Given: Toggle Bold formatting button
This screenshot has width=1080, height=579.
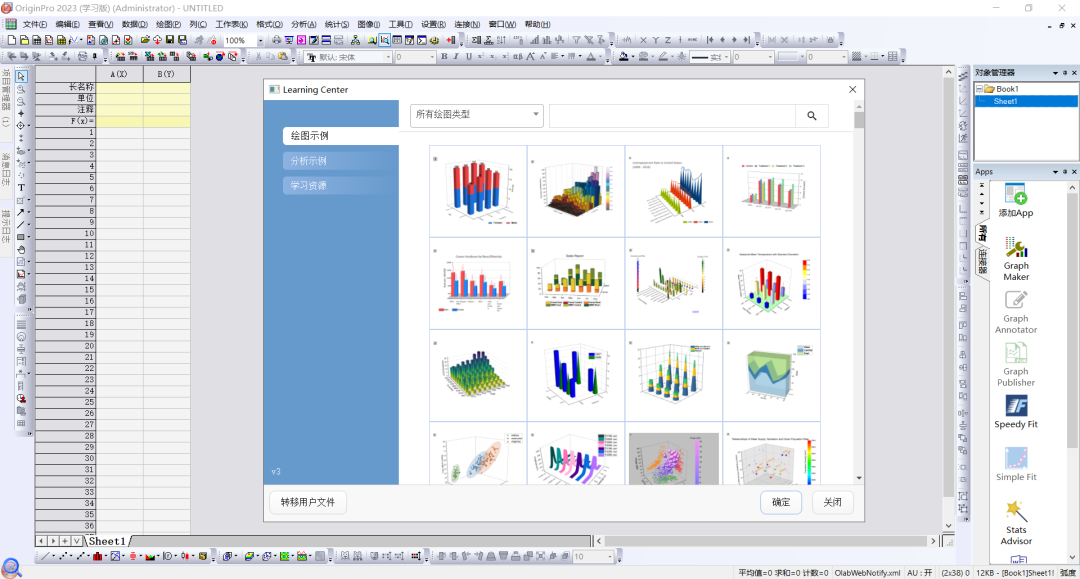Looking at the screenshot, I should (x=444, y=57).
